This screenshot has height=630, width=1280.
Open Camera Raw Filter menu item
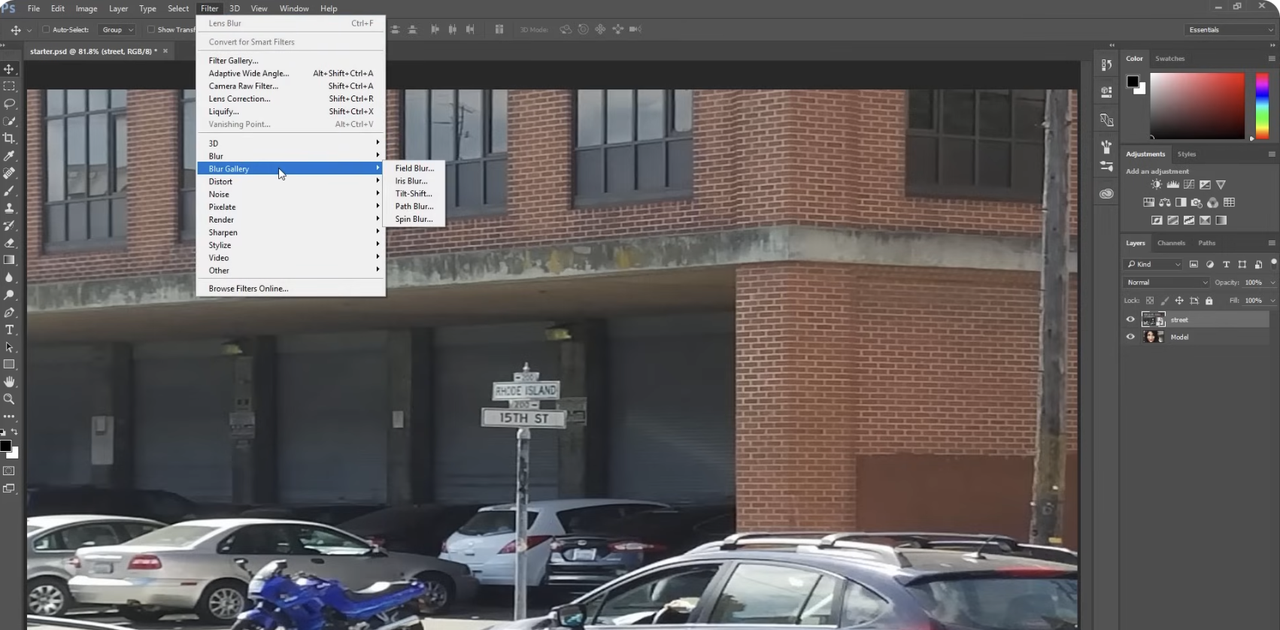[290, 86]
